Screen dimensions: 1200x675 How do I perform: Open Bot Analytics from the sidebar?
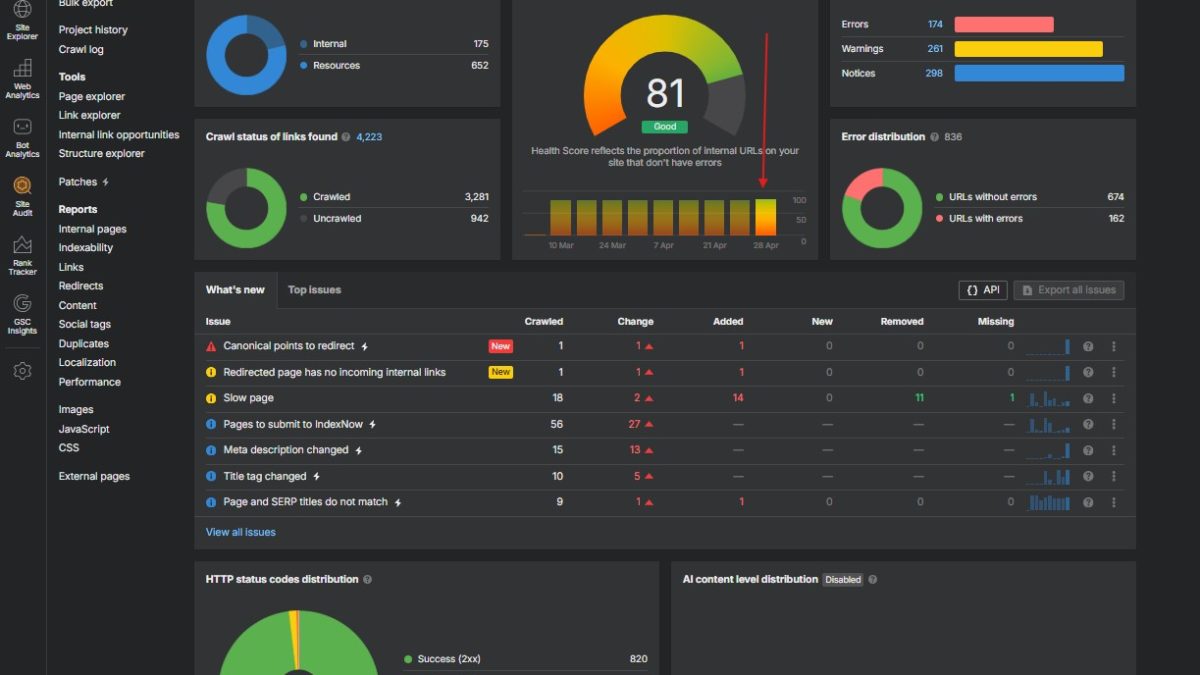(22, 138)
